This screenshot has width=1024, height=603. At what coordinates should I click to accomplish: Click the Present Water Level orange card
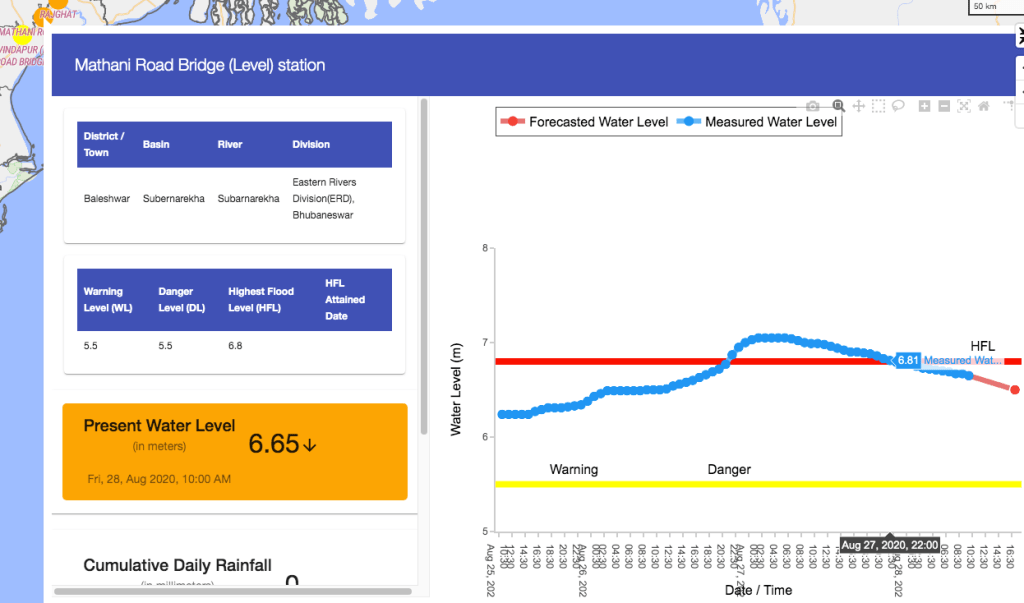[235, 451]
